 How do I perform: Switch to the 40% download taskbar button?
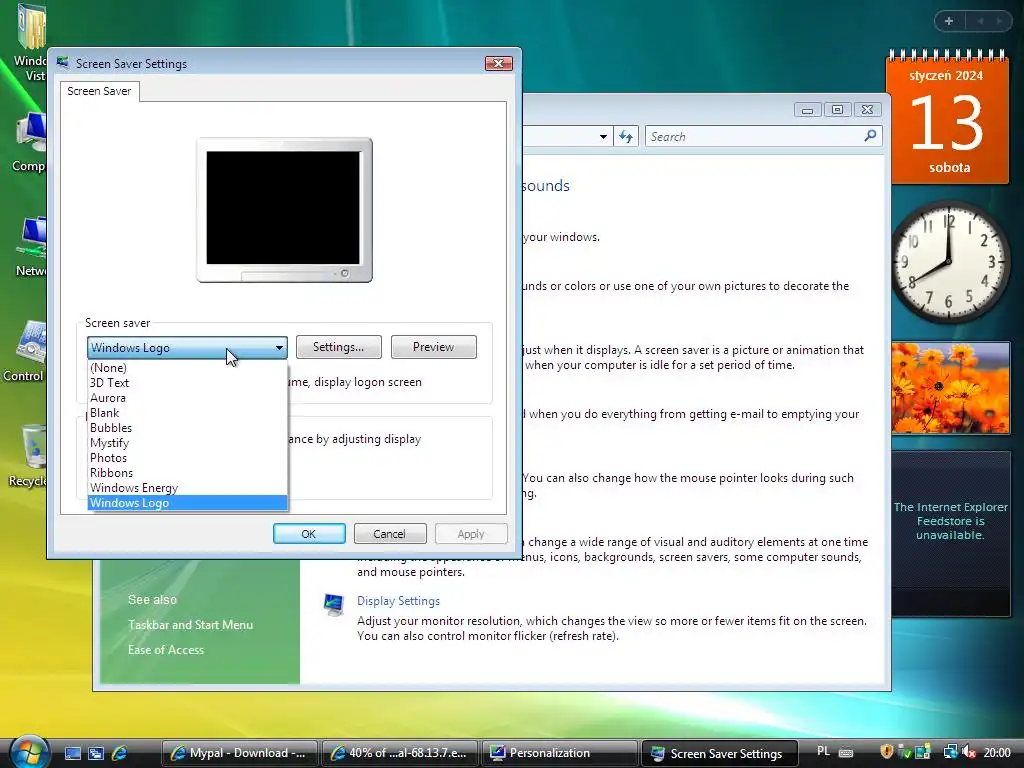[x=400, y=753]
